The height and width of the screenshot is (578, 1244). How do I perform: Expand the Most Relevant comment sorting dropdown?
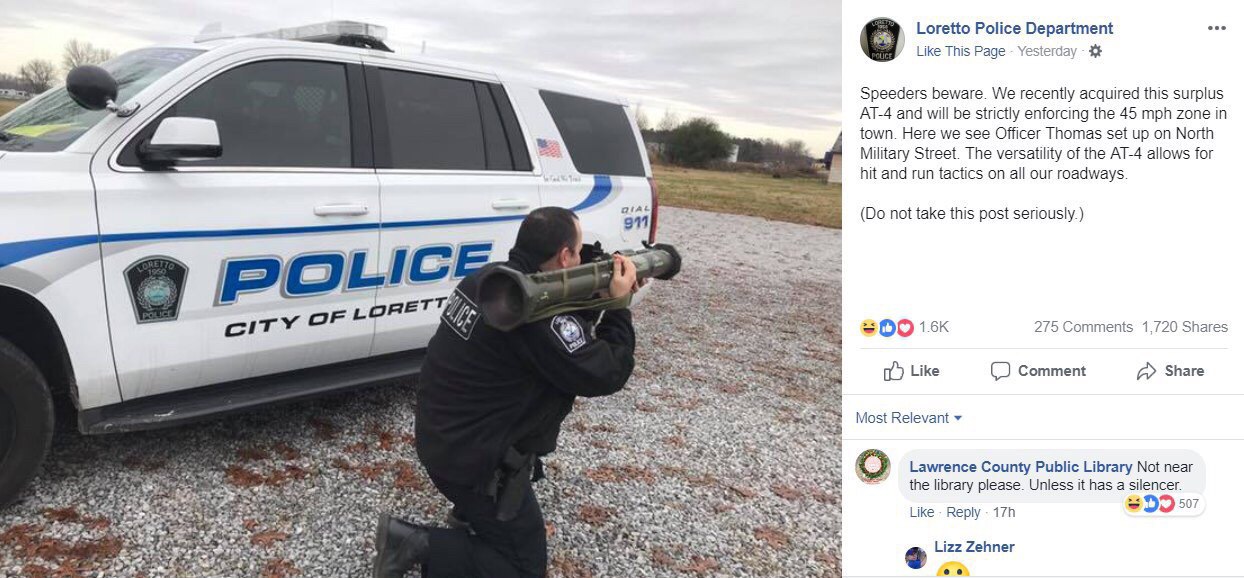click(x=909, y=418)
